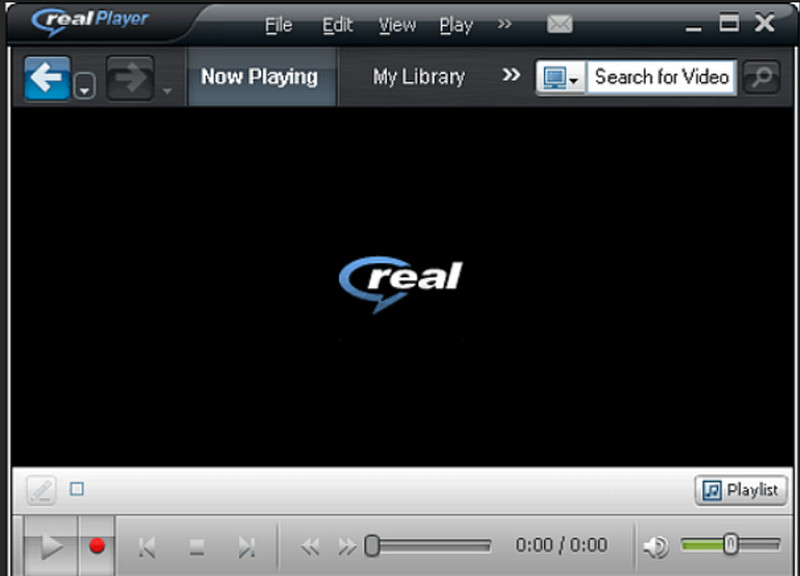The height and width of the screenshot is (576, 800).
Task: Go back with the blue arrow button
Action: tap(47, 78)
